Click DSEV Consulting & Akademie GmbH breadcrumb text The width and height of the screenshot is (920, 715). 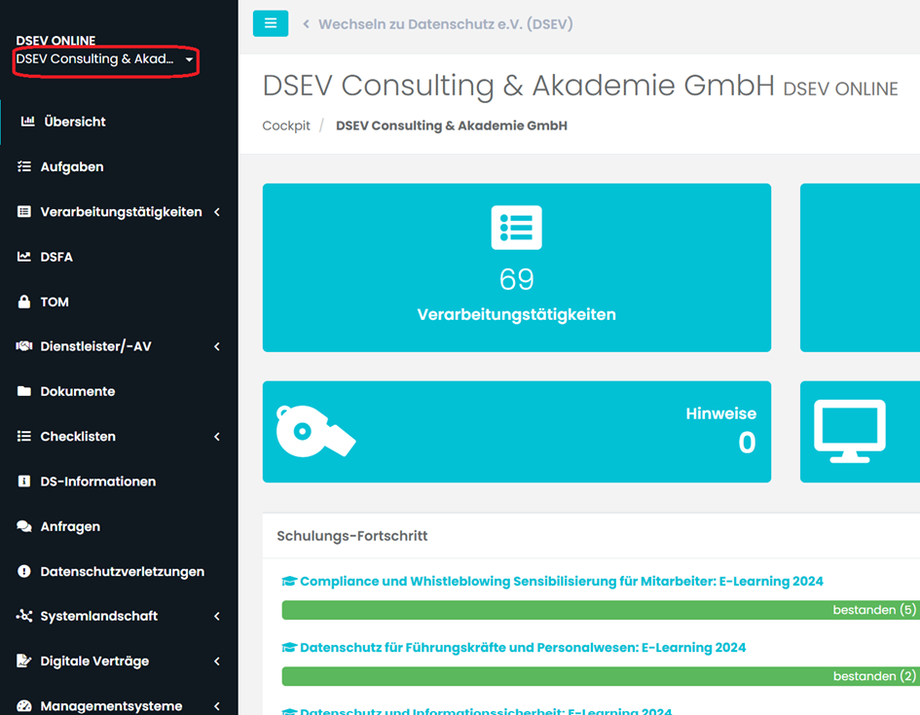pos(451,126)
